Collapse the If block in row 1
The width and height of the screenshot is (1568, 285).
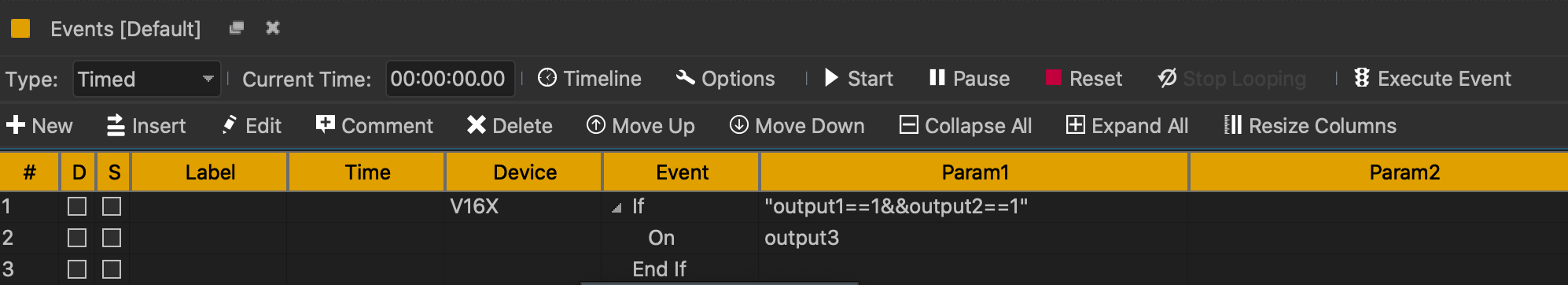(617, 208)
